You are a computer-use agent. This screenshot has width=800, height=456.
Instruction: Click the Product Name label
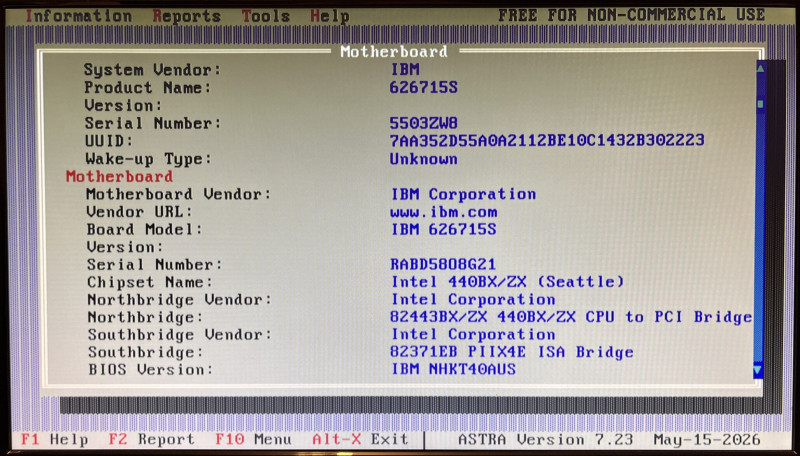coord(147,88)
